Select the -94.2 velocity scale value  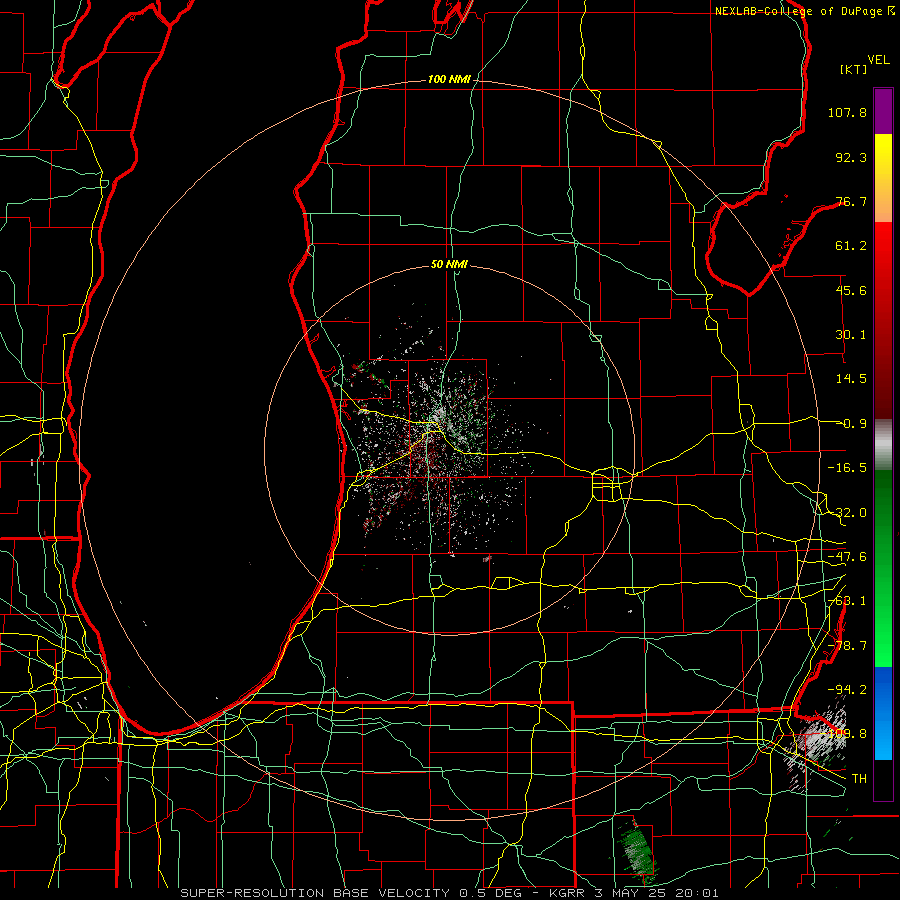pos(847,689)
